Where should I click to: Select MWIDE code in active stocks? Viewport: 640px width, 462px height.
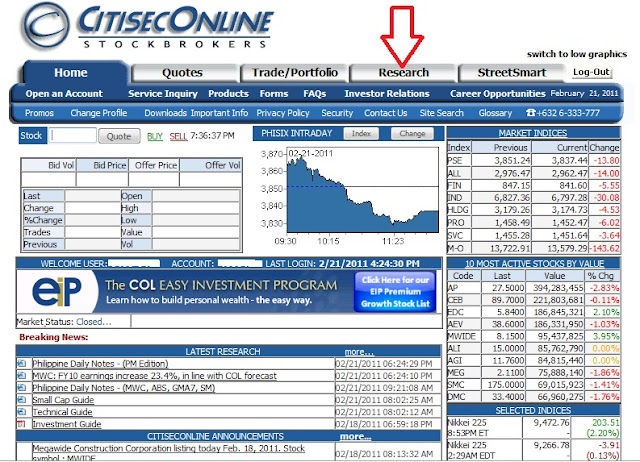point(460,336)
